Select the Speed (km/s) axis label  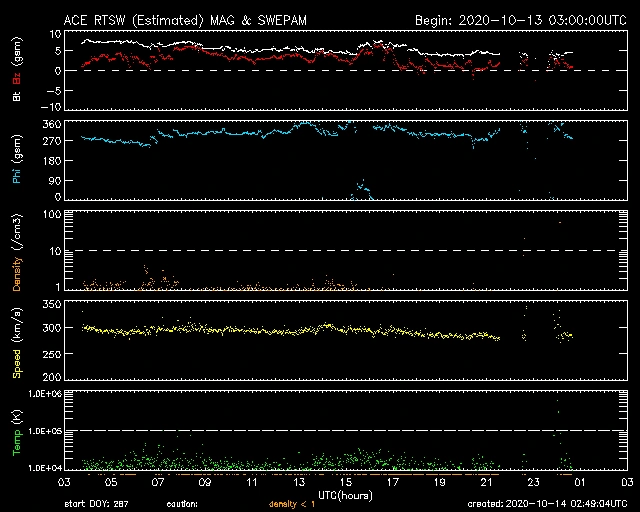[x=16, y=337]
